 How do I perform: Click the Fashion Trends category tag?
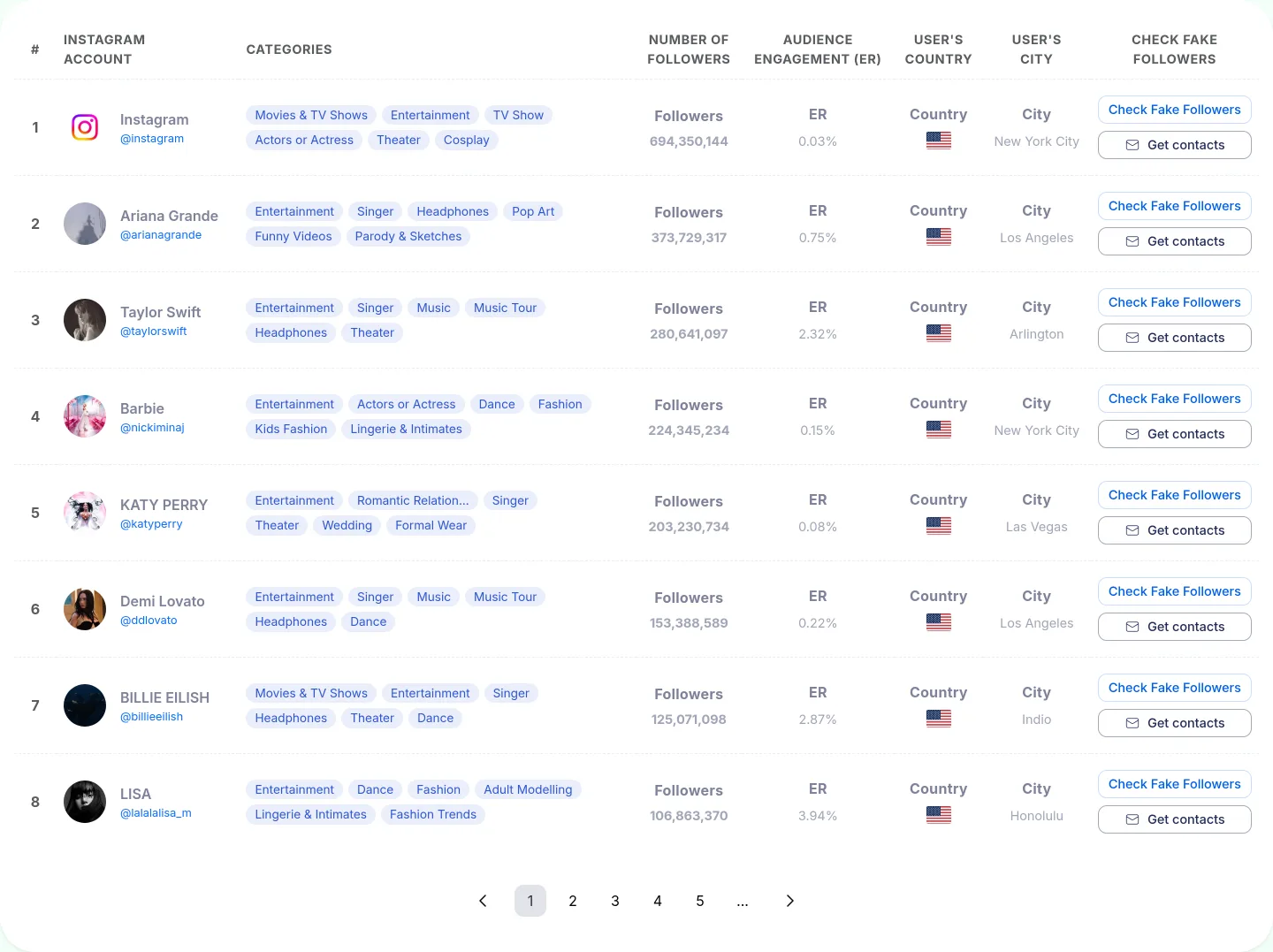[x=433, y=814]
